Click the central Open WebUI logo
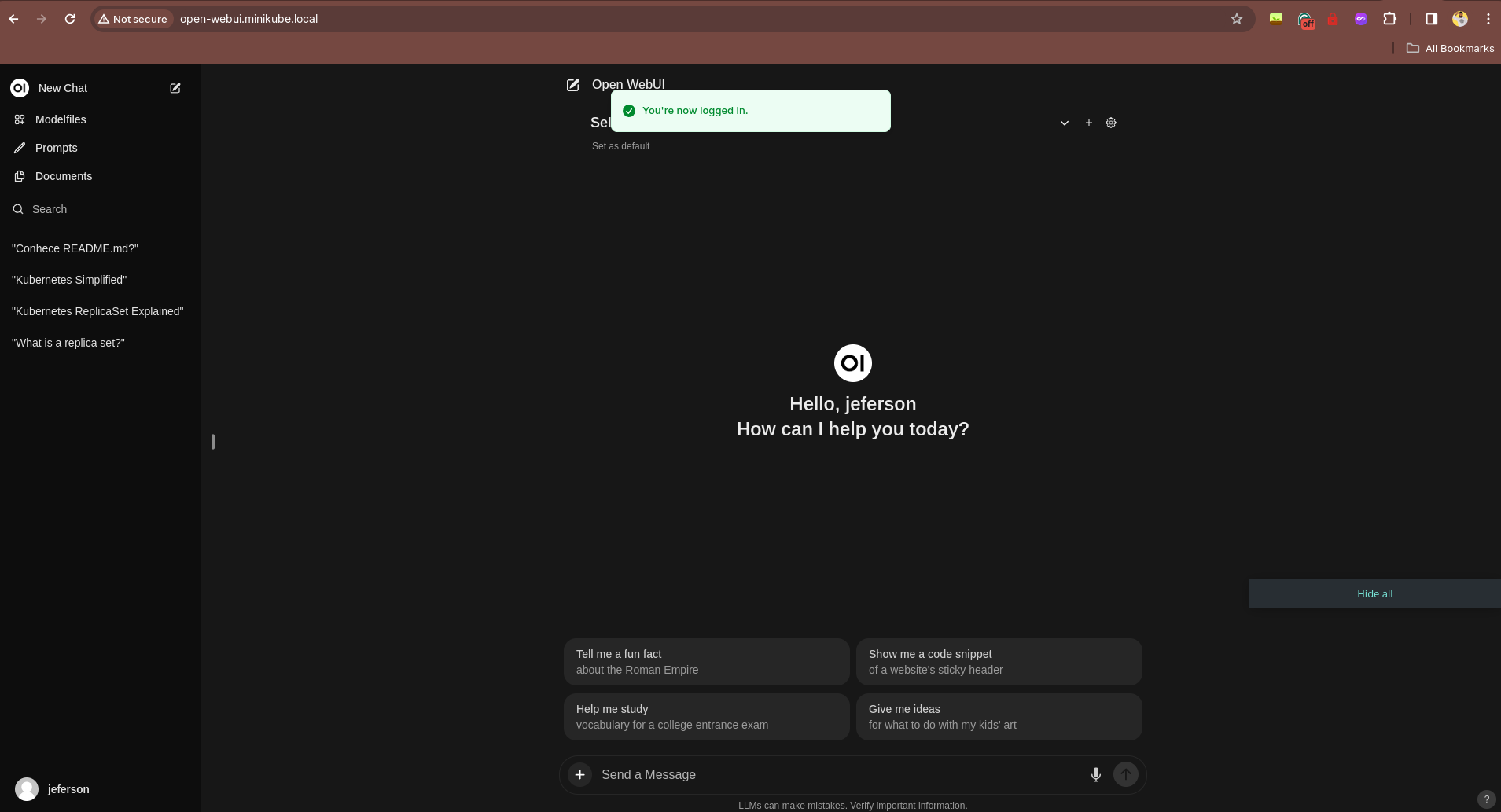 coord(853,363)
